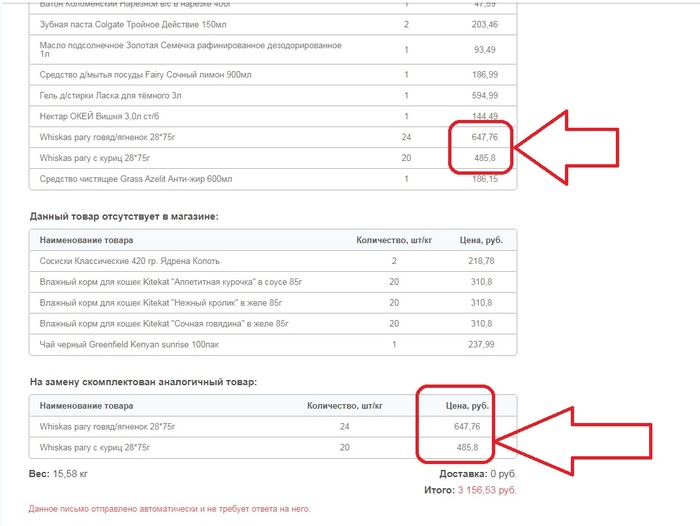Screen dimensions: 700x526
Task: Click Цена, руб. header in the out-of-stock table
Action: click(x=481, y=240)
